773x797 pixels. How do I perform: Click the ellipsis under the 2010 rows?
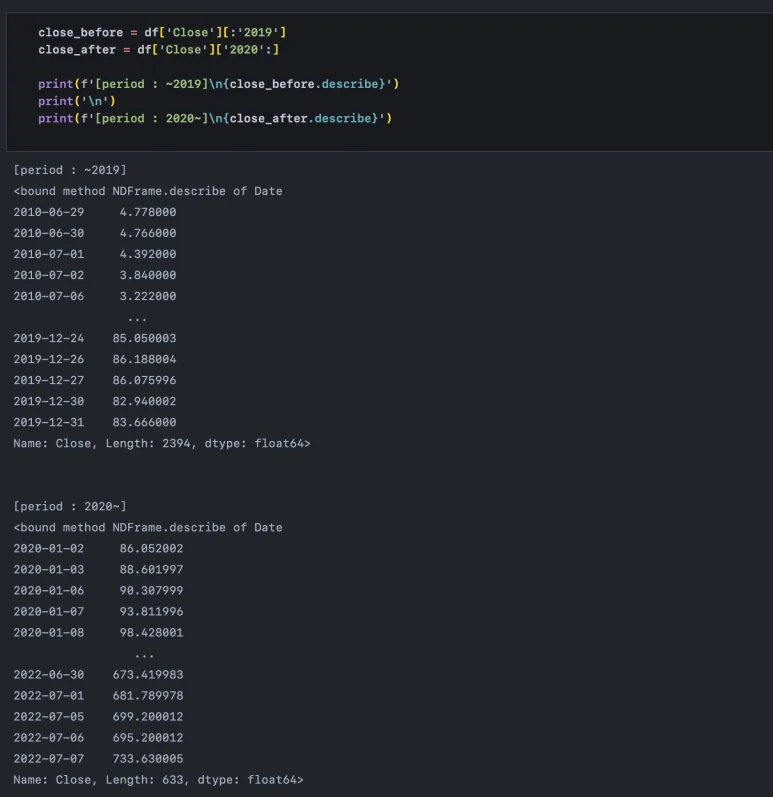(x=137, y=317)
